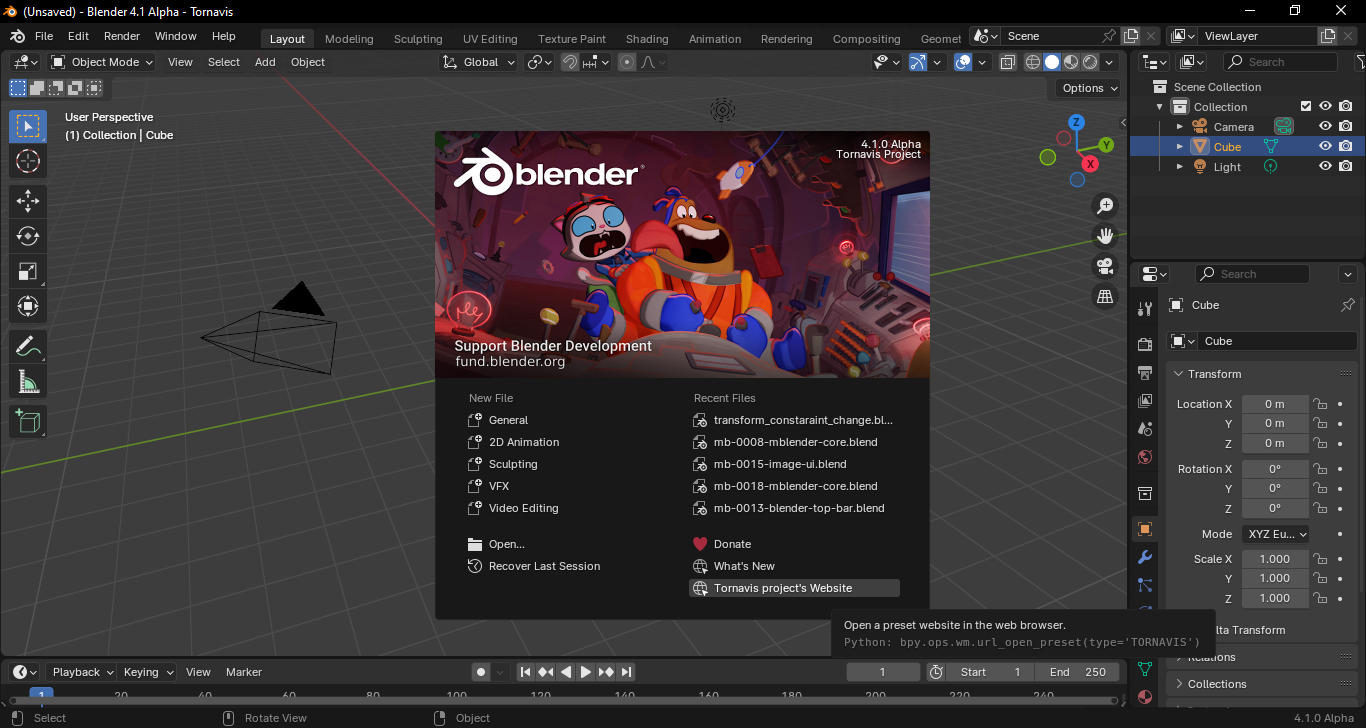Click Open... on splash screen

[x=506, y=544]
